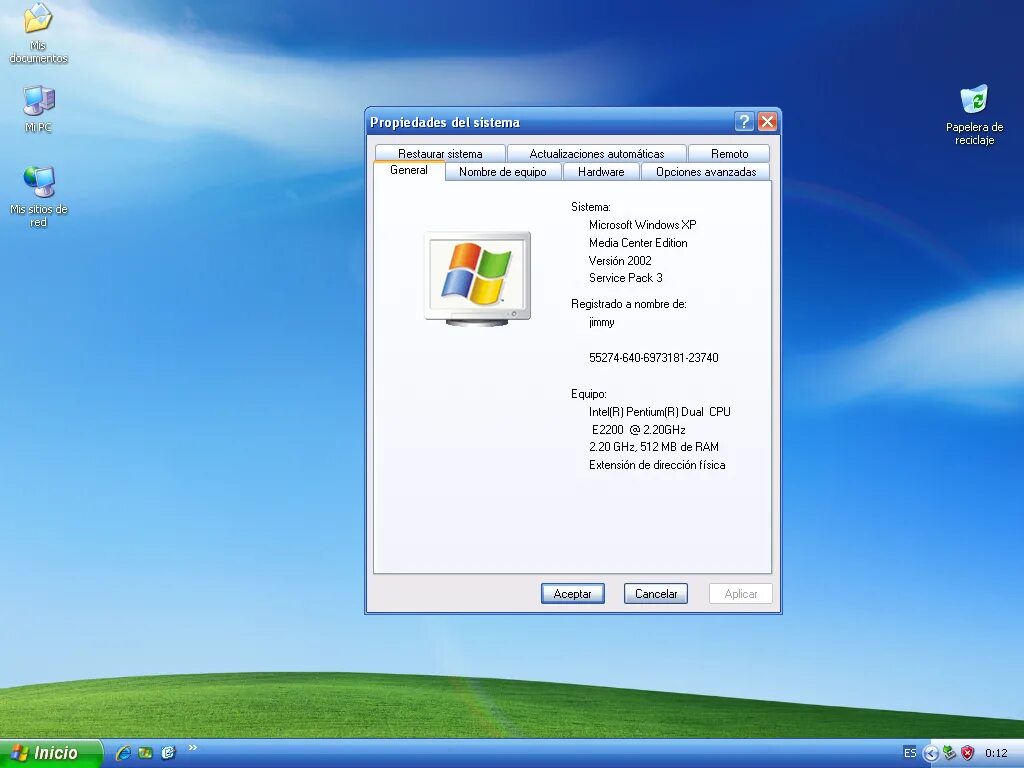Click the ES language indicator
This screenshot has width=1024, height=768.
tap(910, 753)
